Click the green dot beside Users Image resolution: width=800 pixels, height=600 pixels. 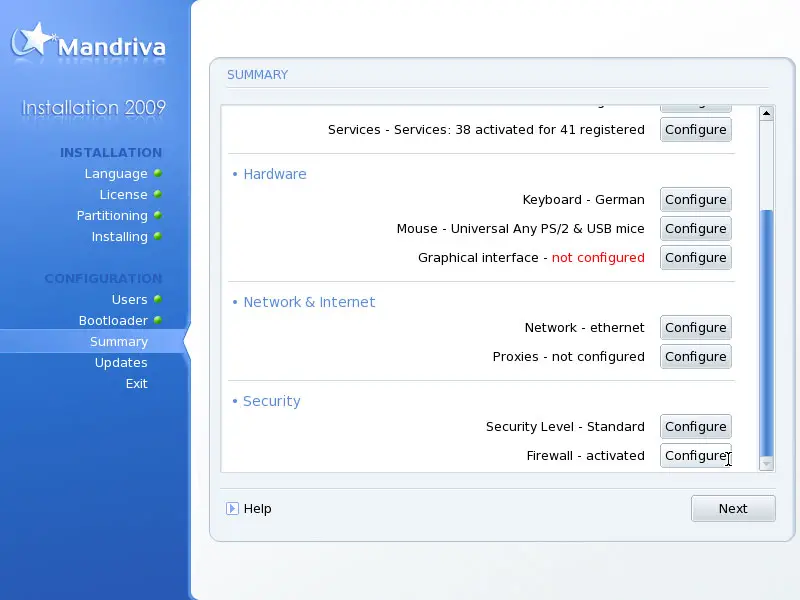(158, 299)
